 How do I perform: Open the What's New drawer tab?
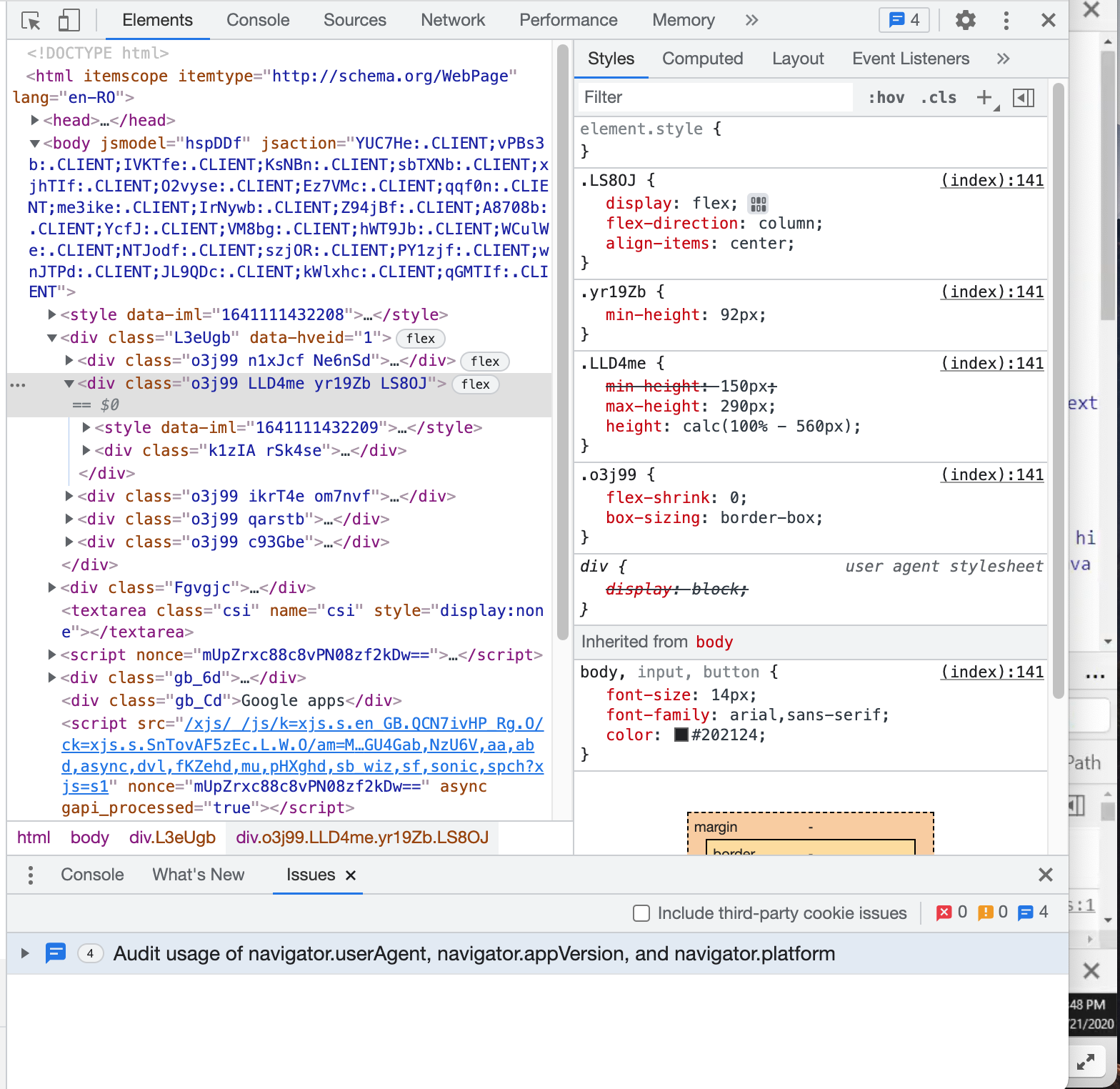tap(198, 875)
